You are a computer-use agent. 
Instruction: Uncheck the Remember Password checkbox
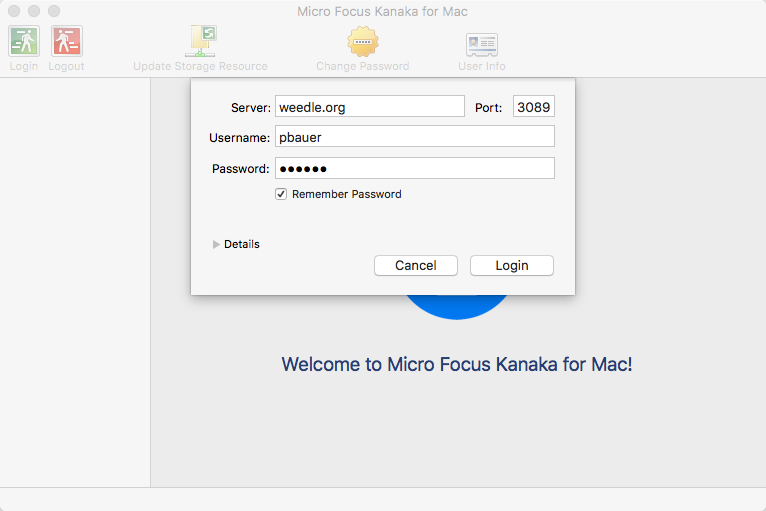tap(281, 194)
